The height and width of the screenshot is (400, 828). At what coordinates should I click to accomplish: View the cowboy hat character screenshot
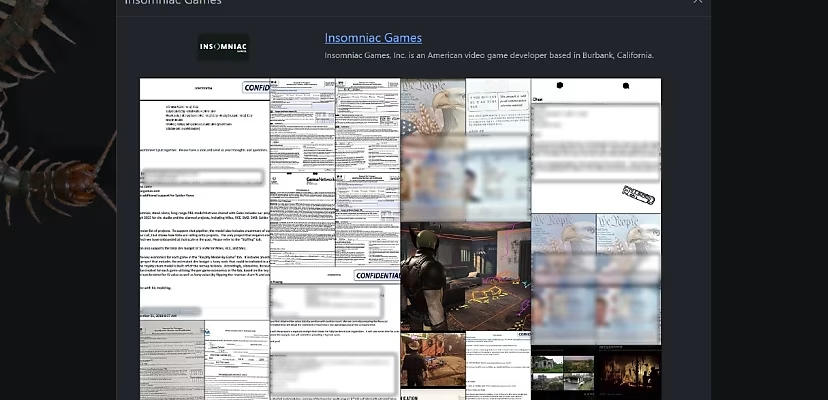pos(433,359)
